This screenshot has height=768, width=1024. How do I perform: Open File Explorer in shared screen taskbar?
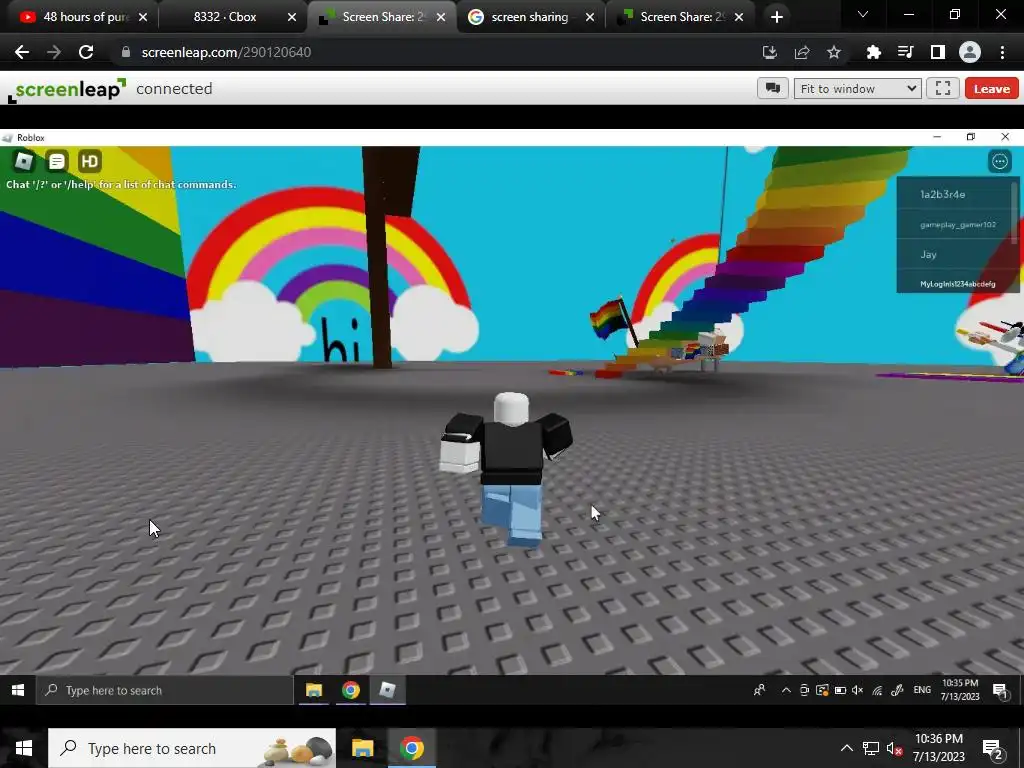(314, 690)
